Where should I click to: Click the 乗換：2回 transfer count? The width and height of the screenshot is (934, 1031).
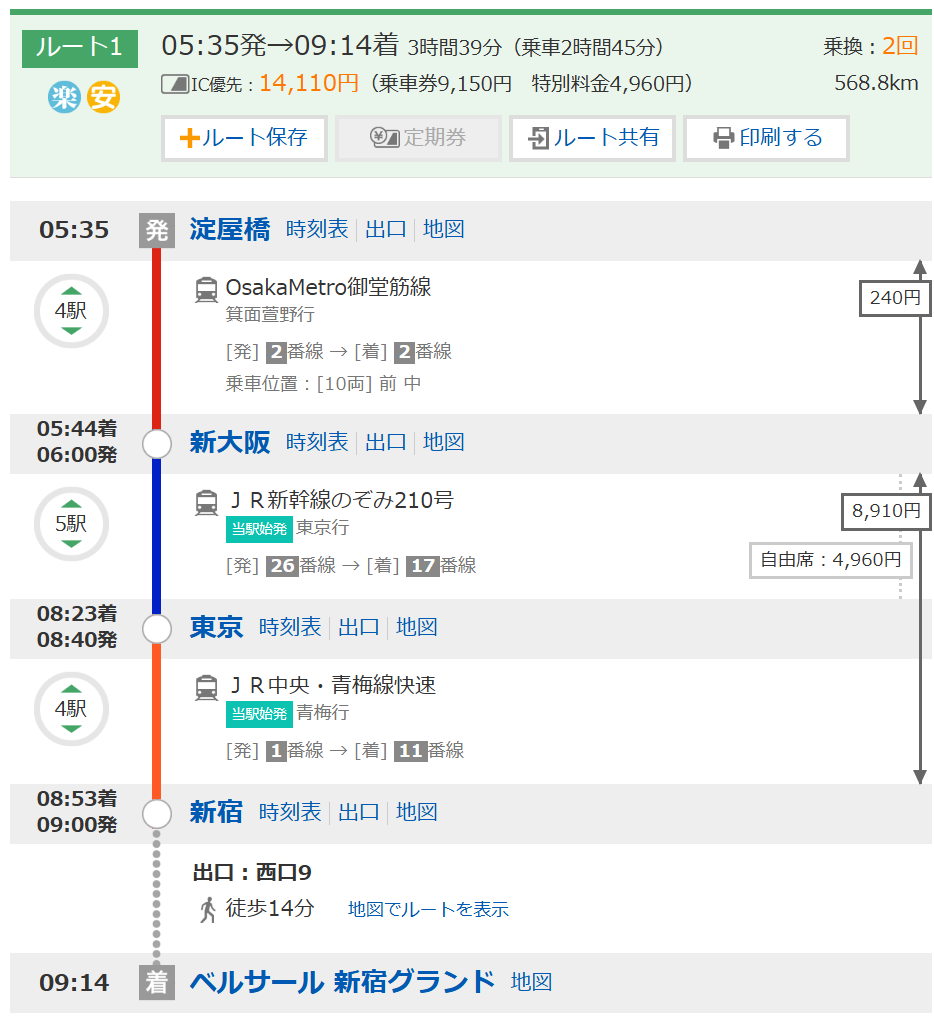[x=870, y=46]
